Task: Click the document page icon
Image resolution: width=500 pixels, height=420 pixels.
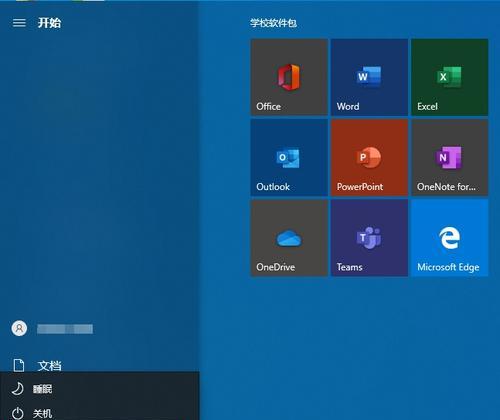Action: click(19, 365)
